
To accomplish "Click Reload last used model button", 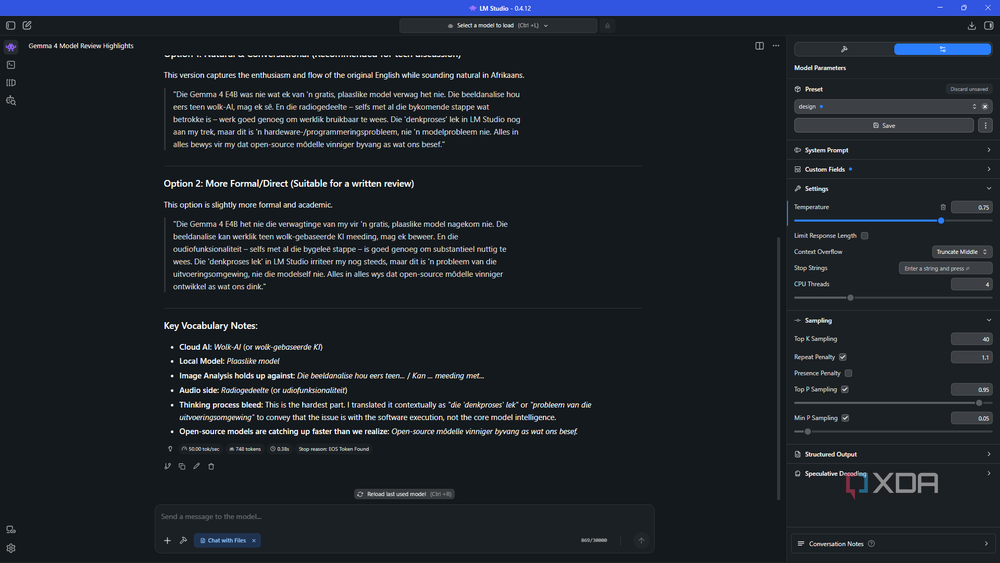I will click(x=404, y=494).
